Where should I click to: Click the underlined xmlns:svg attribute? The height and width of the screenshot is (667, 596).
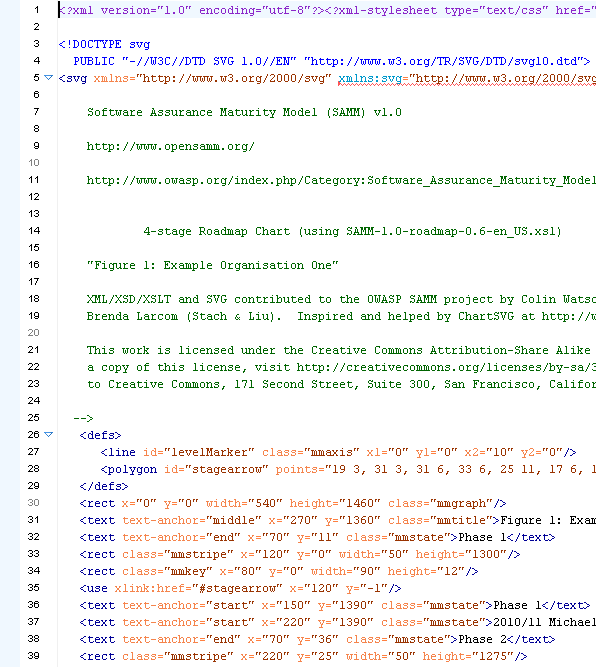click(x=467, y=79)
